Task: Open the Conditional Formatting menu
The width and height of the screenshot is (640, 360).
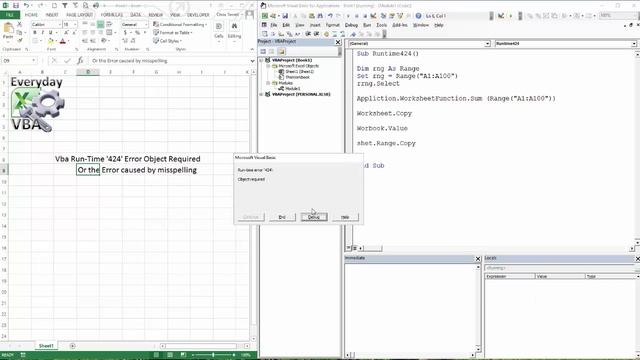Action: tap(180, 24)
